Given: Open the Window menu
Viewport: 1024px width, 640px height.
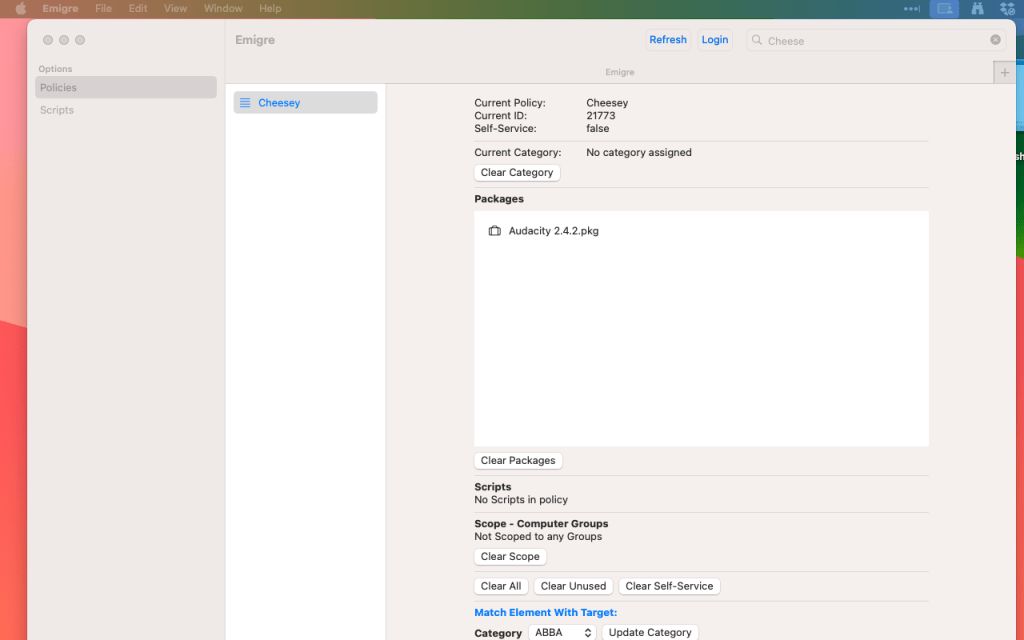Looking at the screenshot, I should [223, 8].
